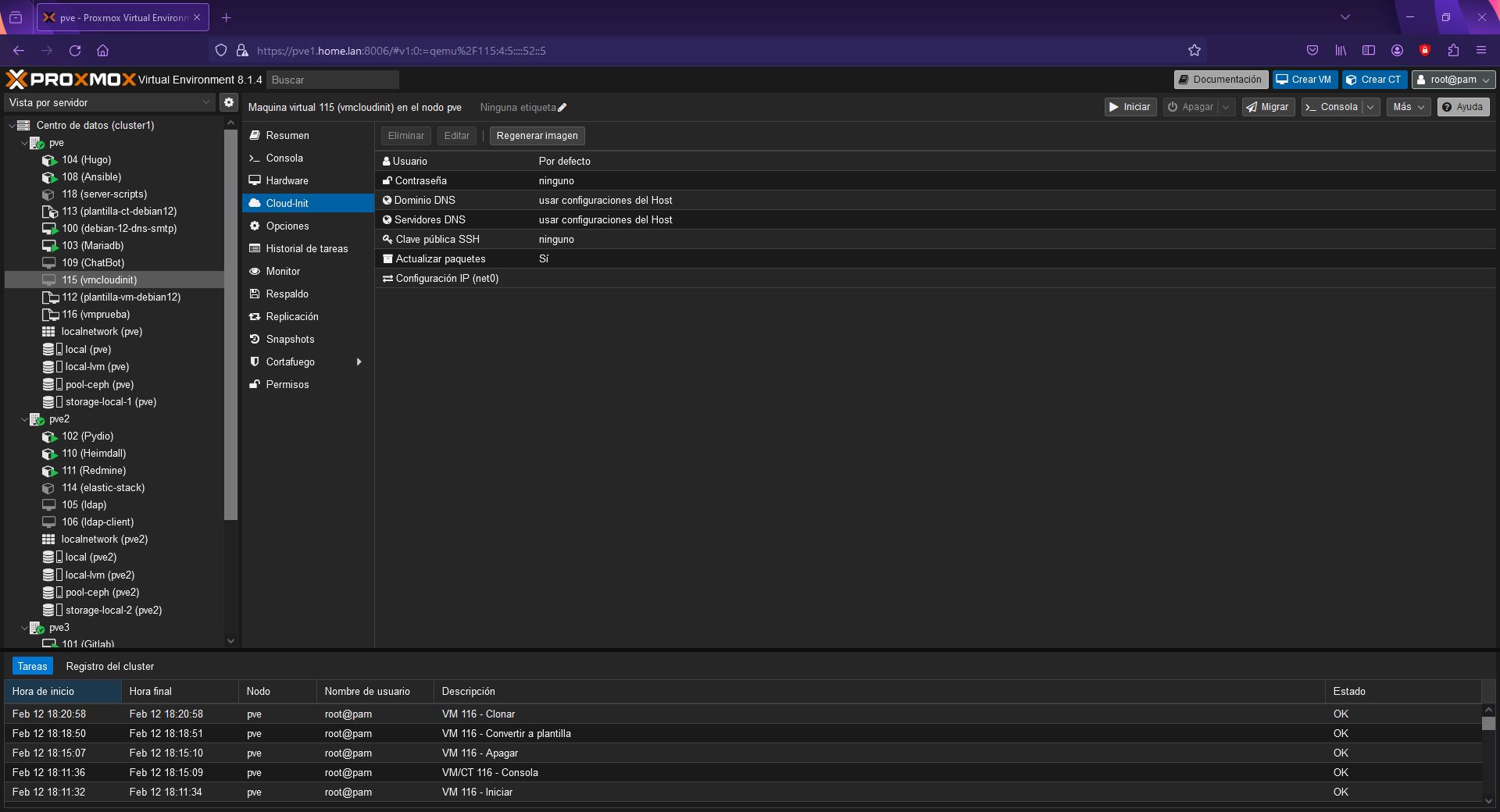Open the Apagar dropdown arrow
Image resolution: width=1500 pixels, height=812 pixels.
coord(1226,107)
